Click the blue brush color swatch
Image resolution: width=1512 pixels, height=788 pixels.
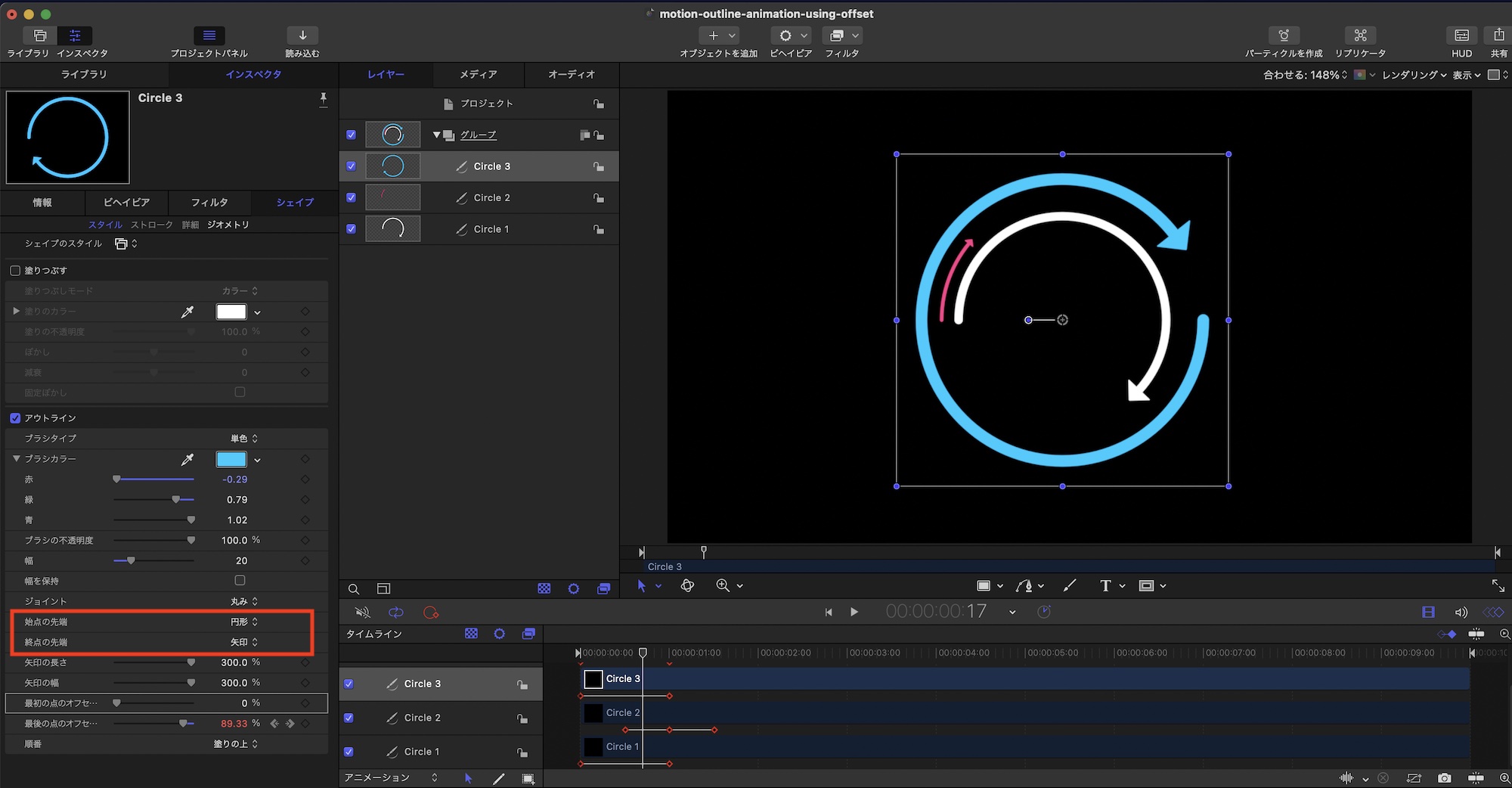click(231, 460)
